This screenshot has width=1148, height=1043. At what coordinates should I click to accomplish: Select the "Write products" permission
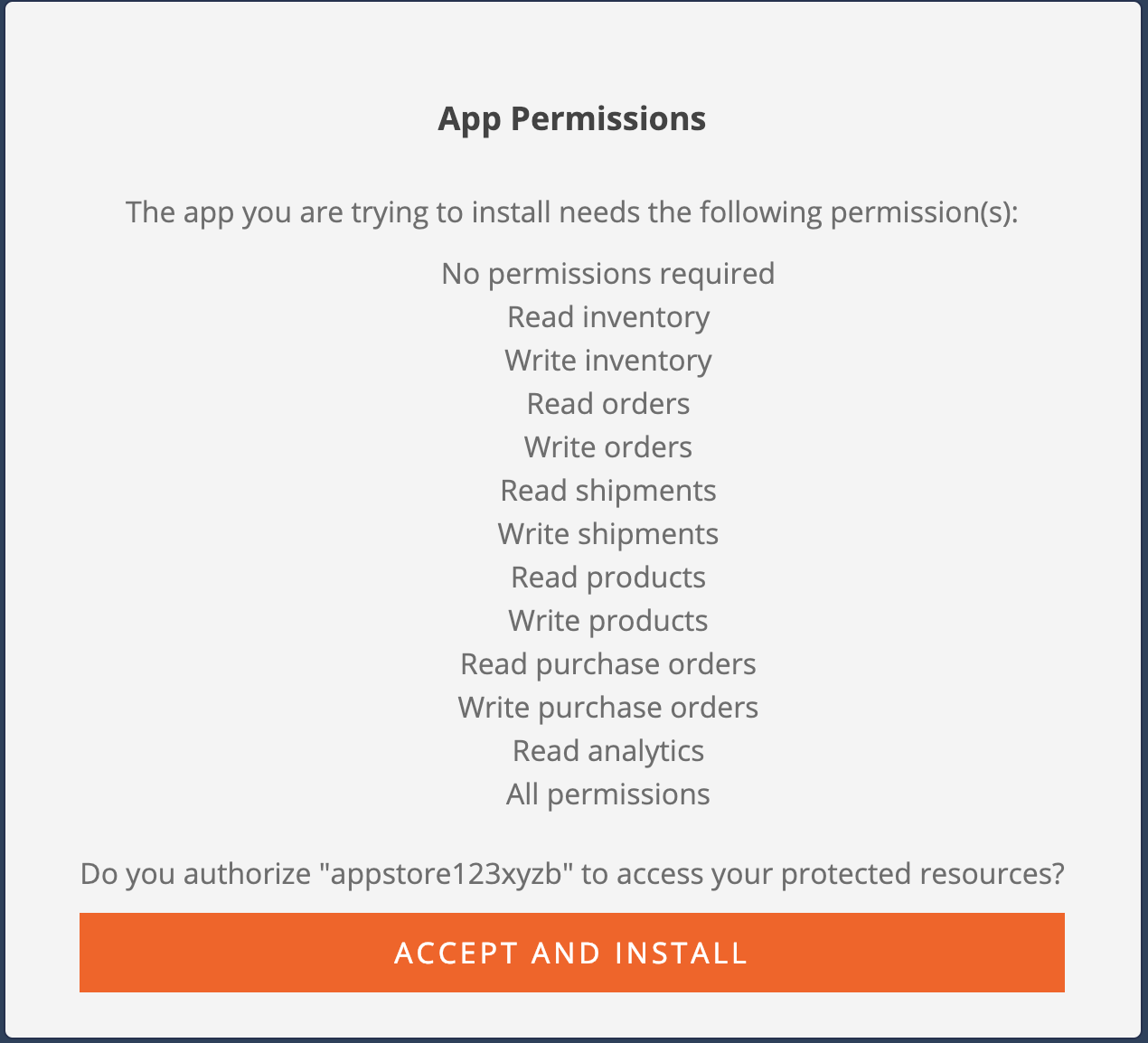point(607,620)
